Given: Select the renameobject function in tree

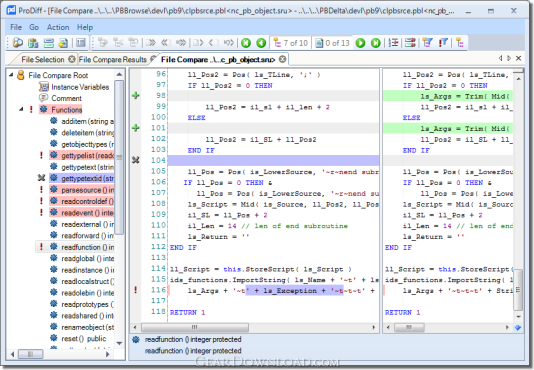Looking at the screenshot, I should pos(88,327).
